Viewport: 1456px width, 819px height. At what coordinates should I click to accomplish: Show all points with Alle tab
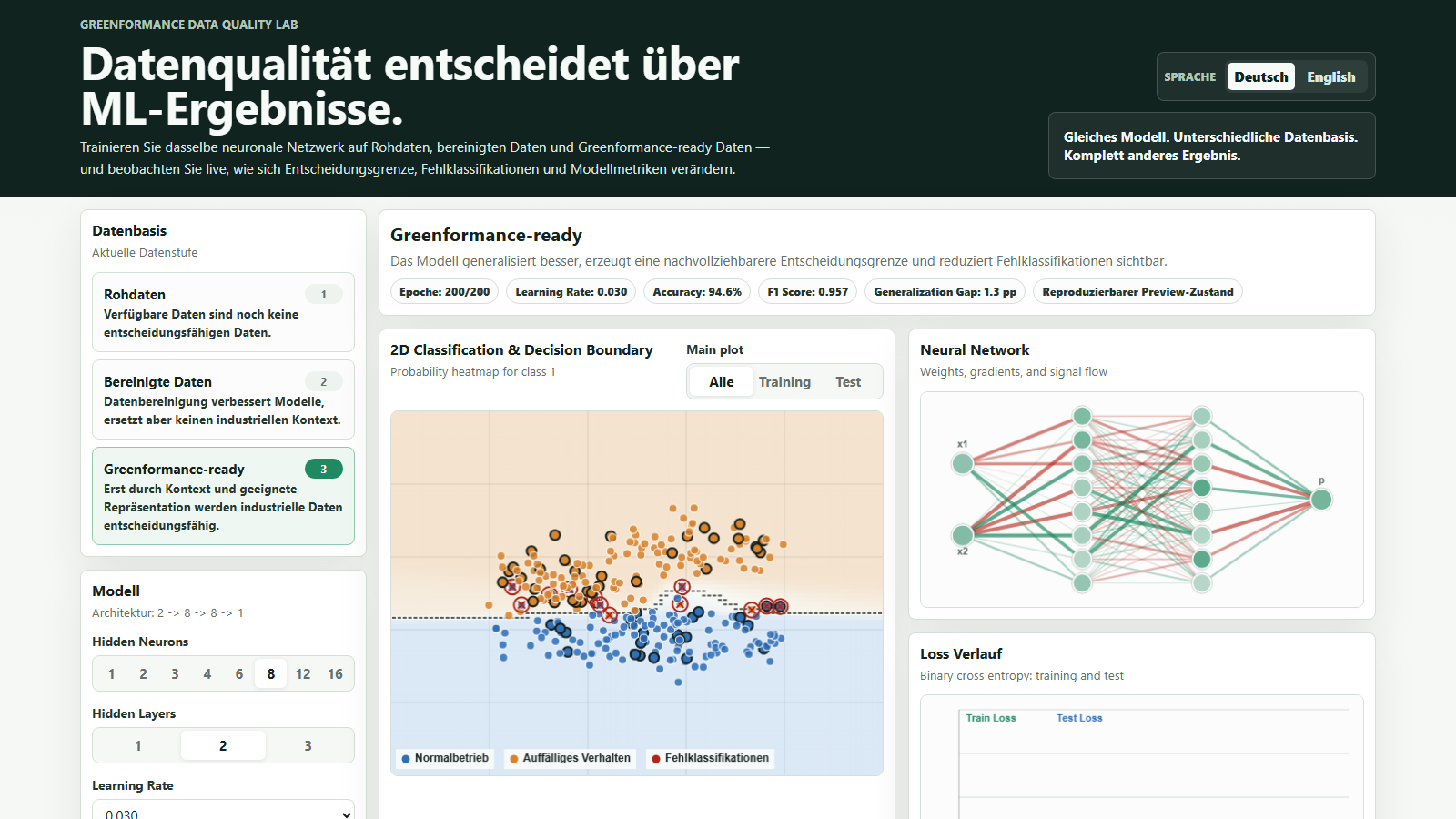click(722, 381)
